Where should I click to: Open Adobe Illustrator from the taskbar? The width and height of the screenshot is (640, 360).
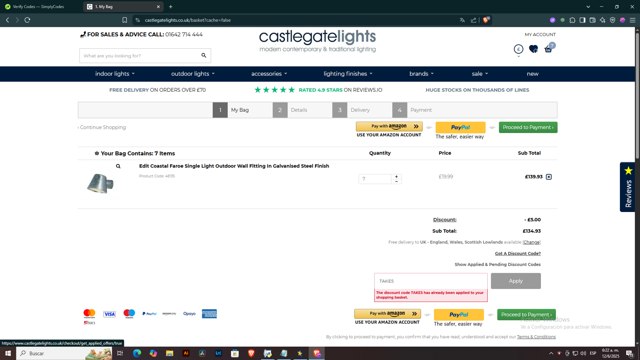[186, 353]
